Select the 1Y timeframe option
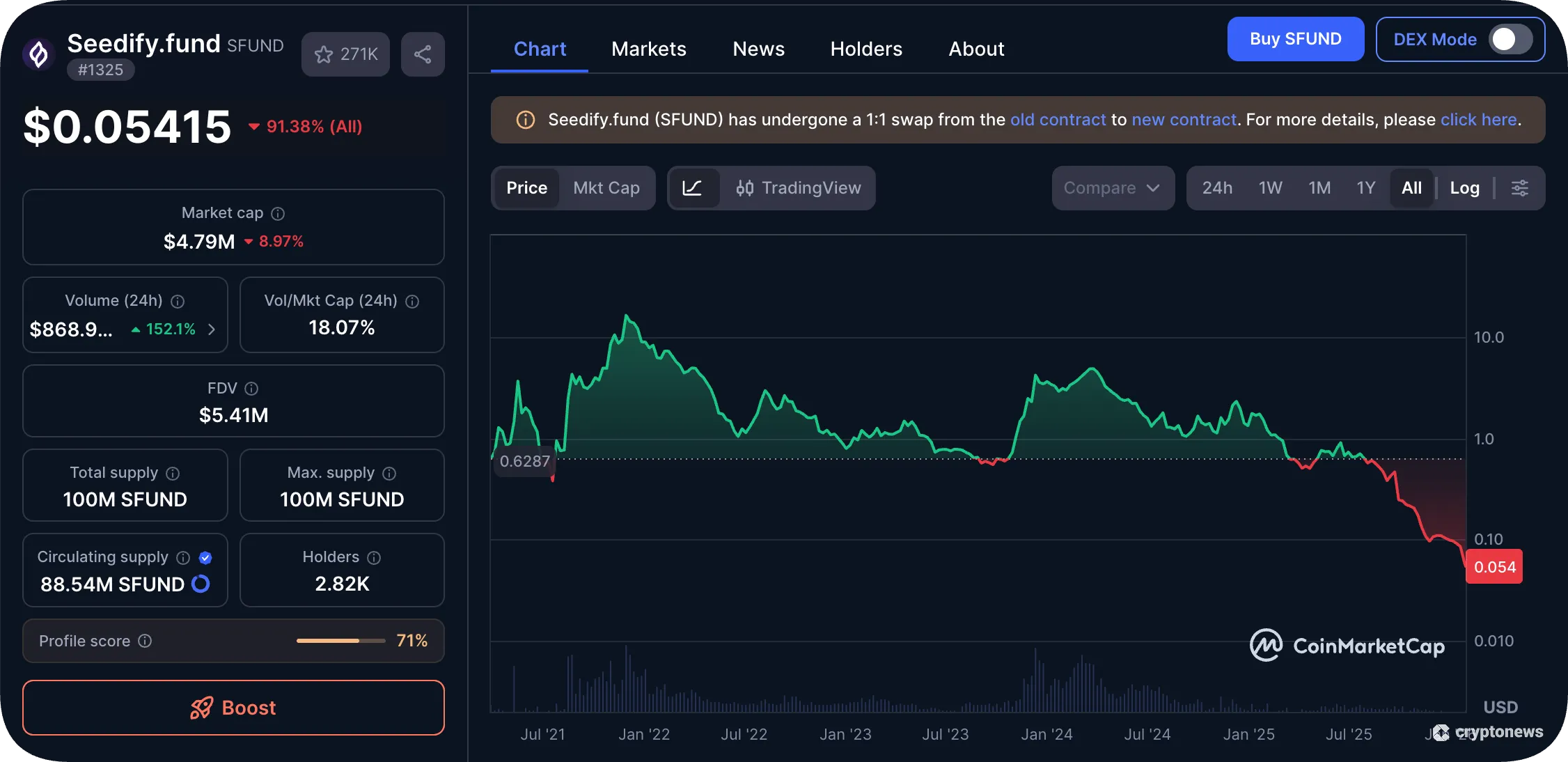1568x762 pixels. (x=1365, y=188)
